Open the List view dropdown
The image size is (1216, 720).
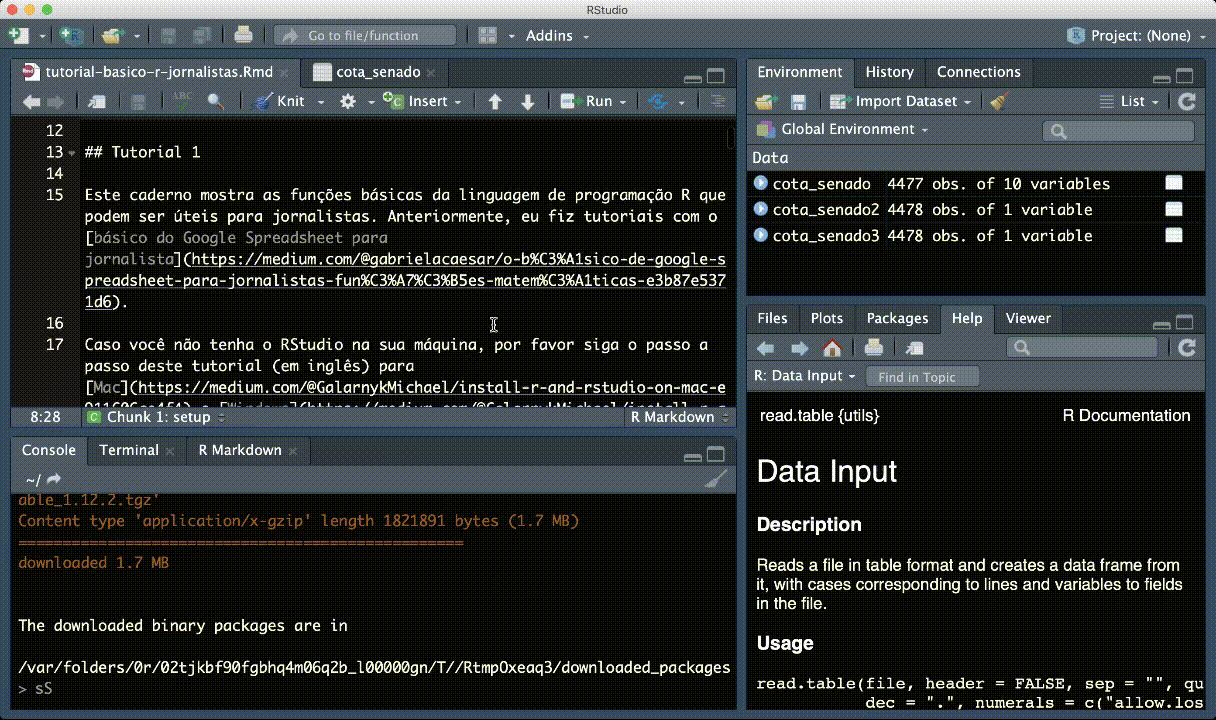coord(1129,101)
